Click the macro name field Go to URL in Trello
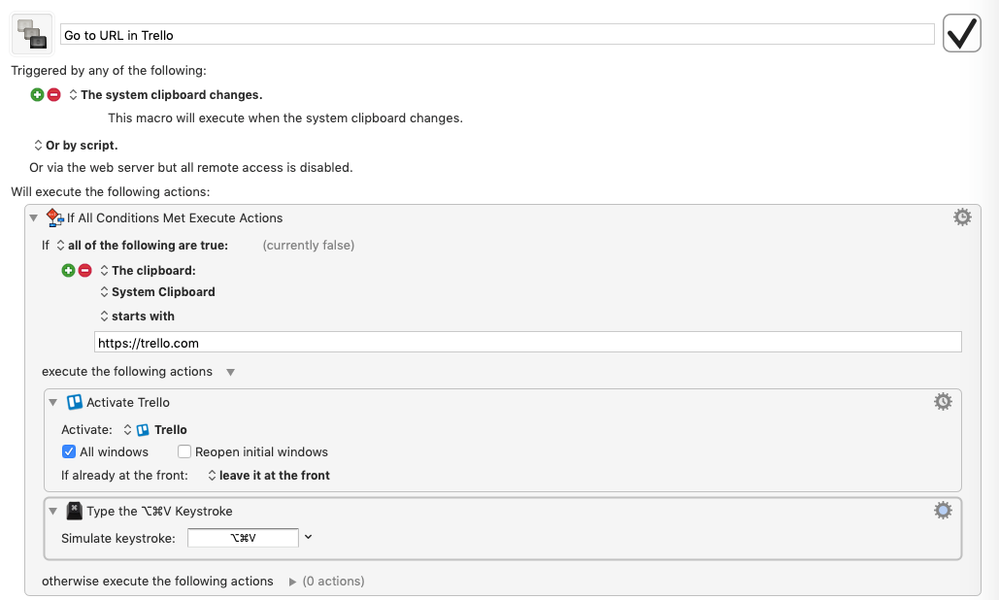Viewport: 999px width, 600px height. point(497,35)
